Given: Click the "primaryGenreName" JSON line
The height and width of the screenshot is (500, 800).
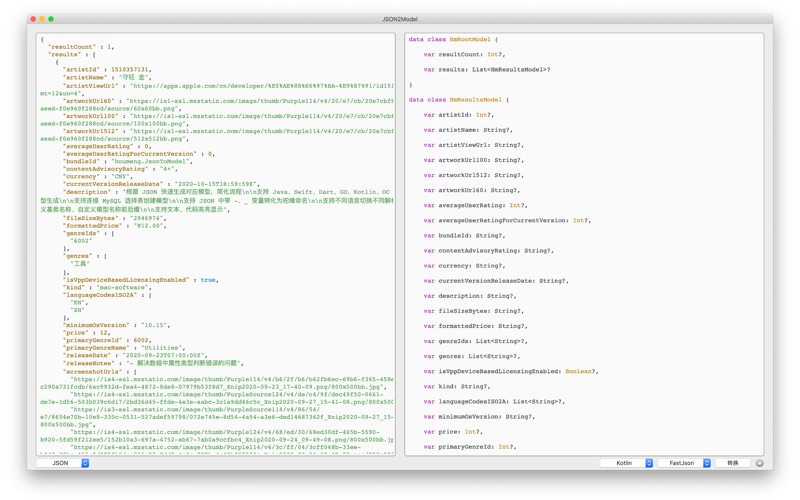Looking at the screenshot, I should (124, 347).
